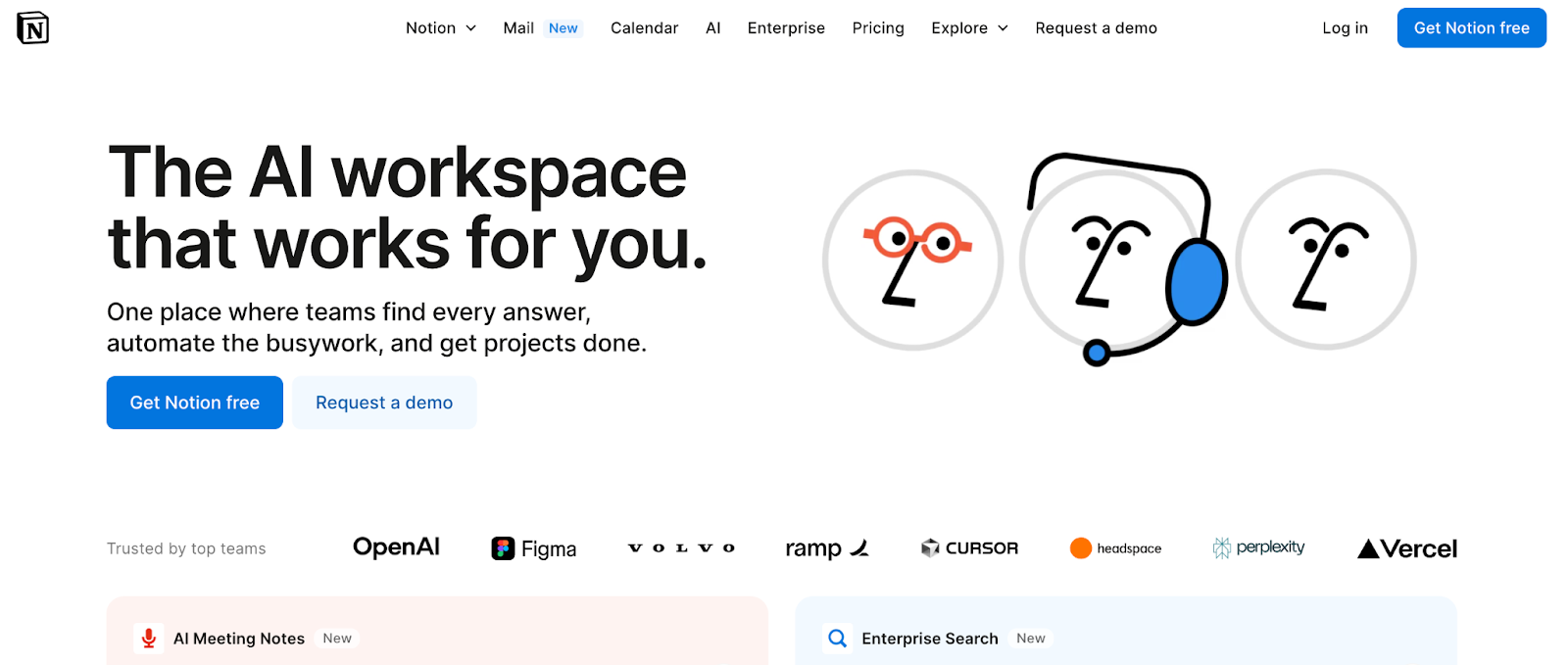Click the Log in link
Image resolution: width=1568 pixels, height=665 pixels.
coord(1345,28)
